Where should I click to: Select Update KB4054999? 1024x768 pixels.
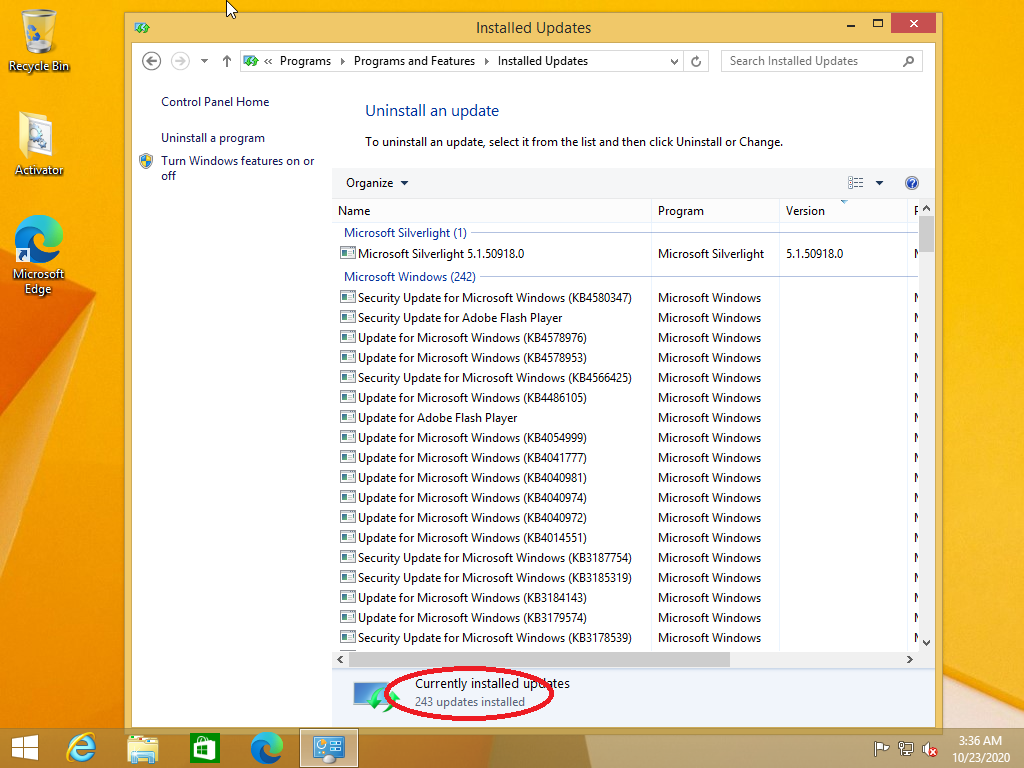(x=464, y=438)
